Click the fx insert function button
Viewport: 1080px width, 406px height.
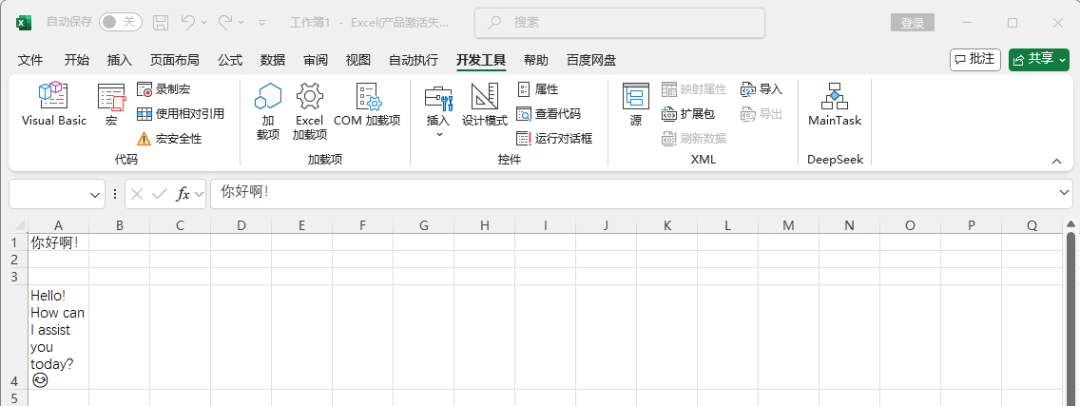point(183,194)
